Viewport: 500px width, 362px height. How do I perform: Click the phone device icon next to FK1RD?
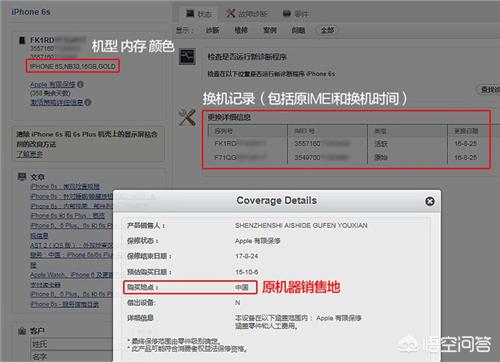pyautogui.click(x=22, y=40)
